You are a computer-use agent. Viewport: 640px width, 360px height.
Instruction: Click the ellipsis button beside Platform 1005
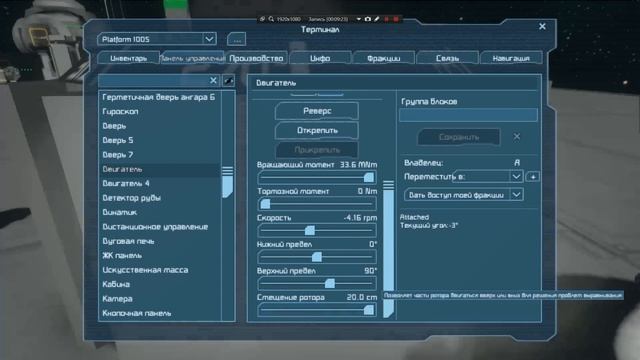pyautogui.click(x=236, y=40)
